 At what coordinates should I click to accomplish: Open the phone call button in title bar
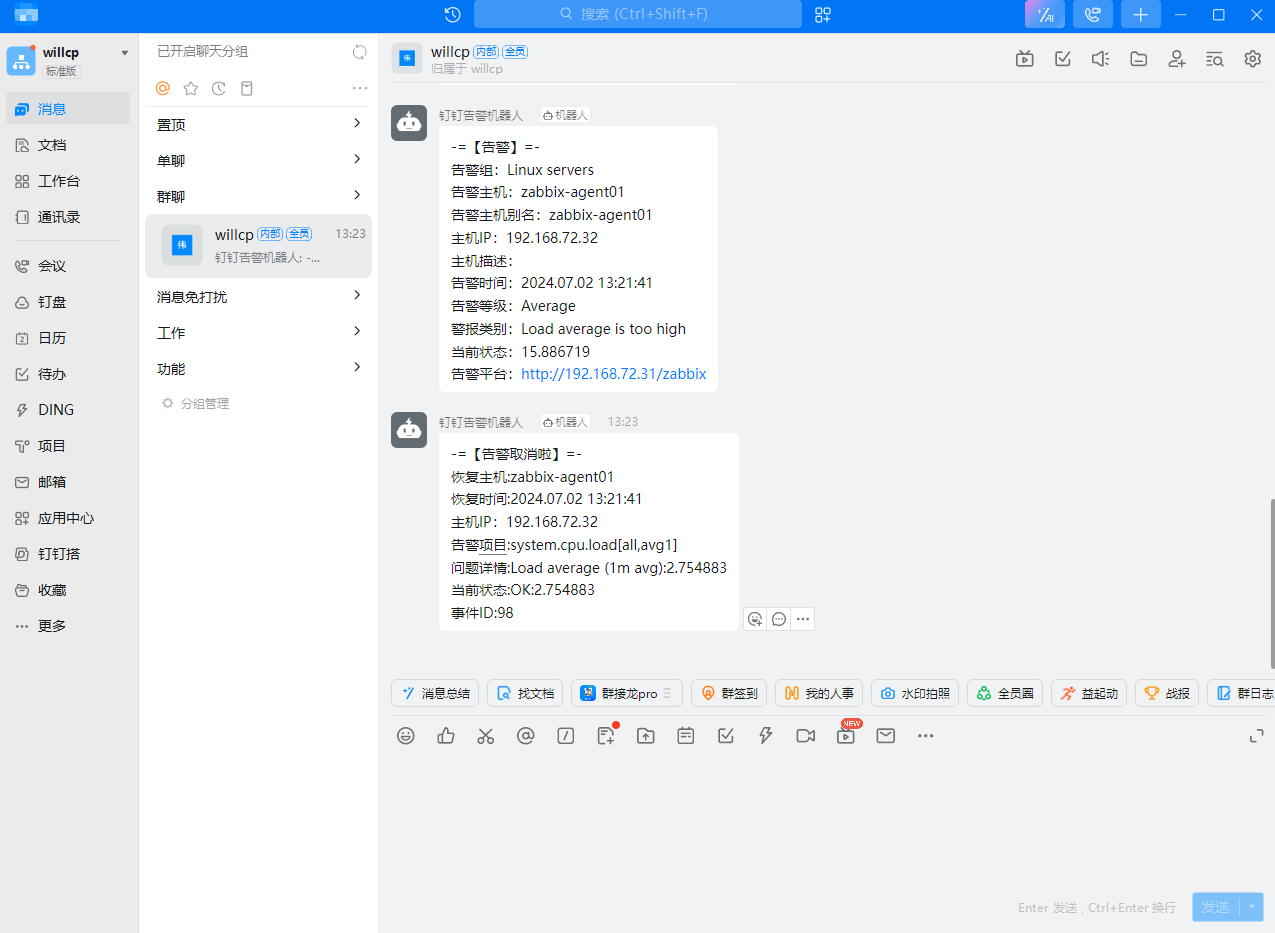coord(1093,14)
